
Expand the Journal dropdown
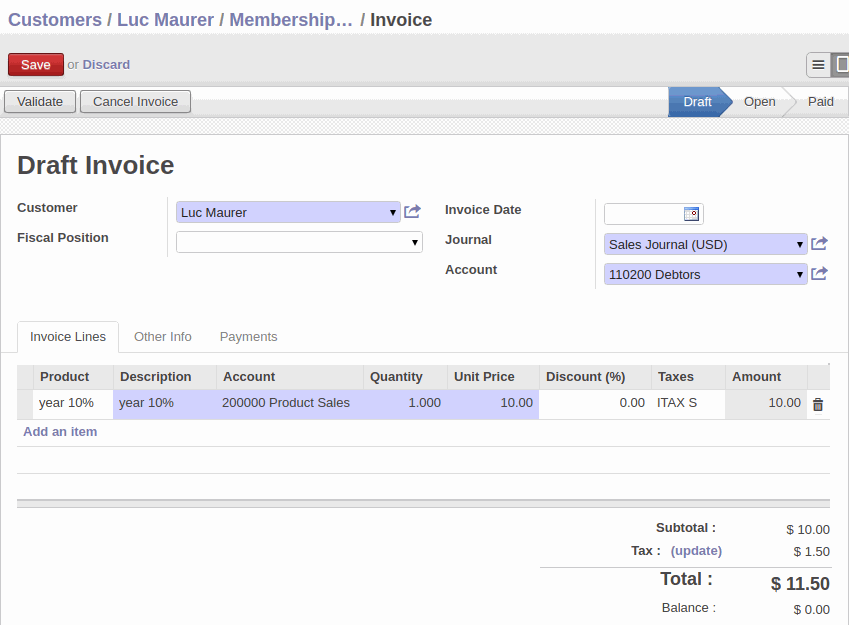coord(800,244)
